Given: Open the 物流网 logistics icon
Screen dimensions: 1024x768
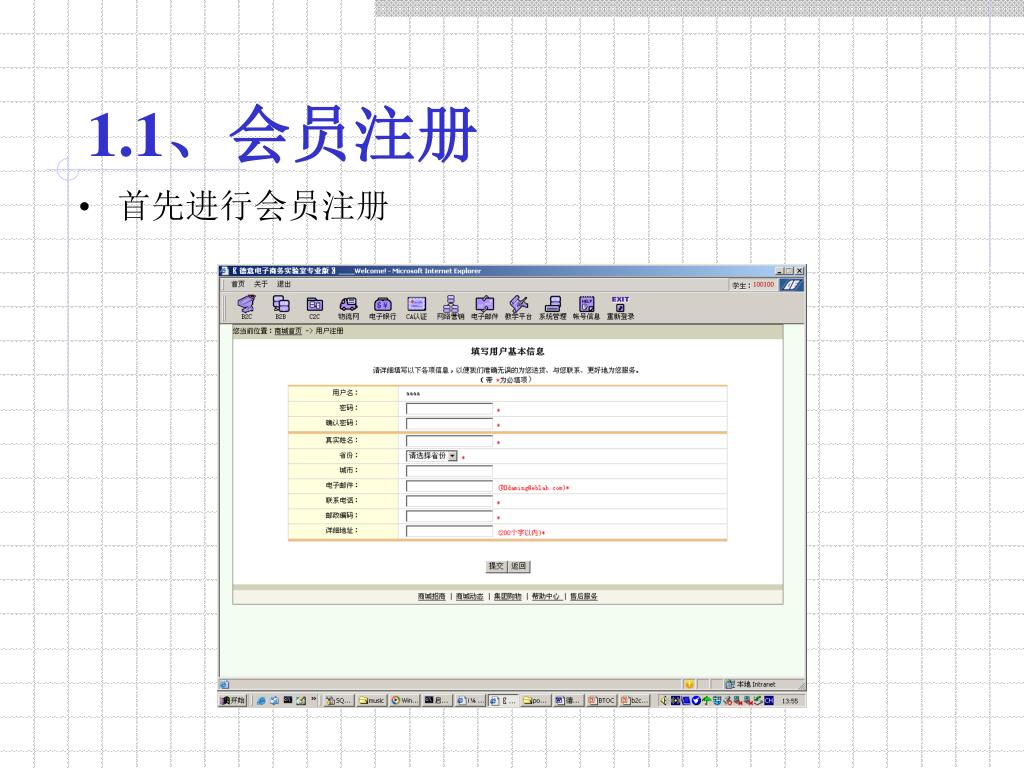Looking at the screenshot, I should tap(349, 307).
